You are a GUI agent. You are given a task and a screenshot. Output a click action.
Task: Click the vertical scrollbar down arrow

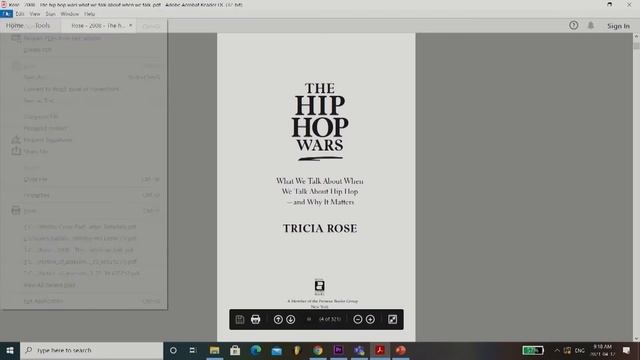pyautogui.click(x=636, y=338)
